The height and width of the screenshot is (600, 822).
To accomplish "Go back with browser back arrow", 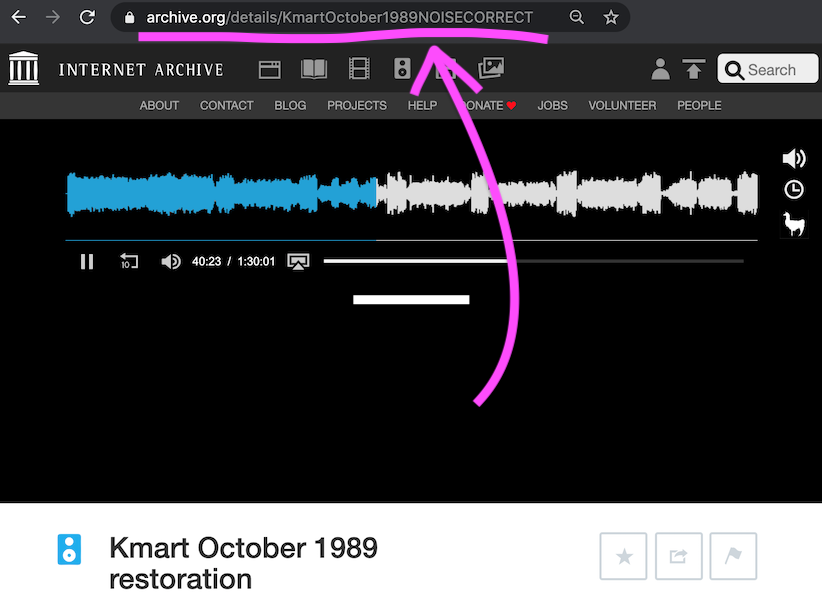I will [19, 17].
